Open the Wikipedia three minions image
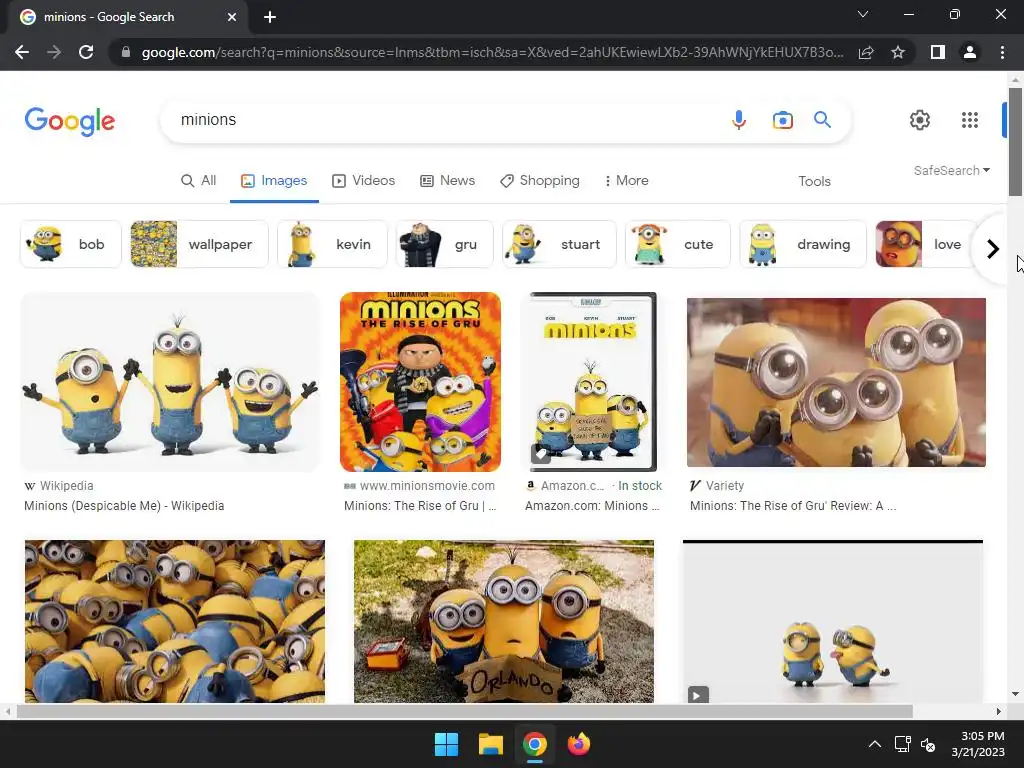 (170, 382)
